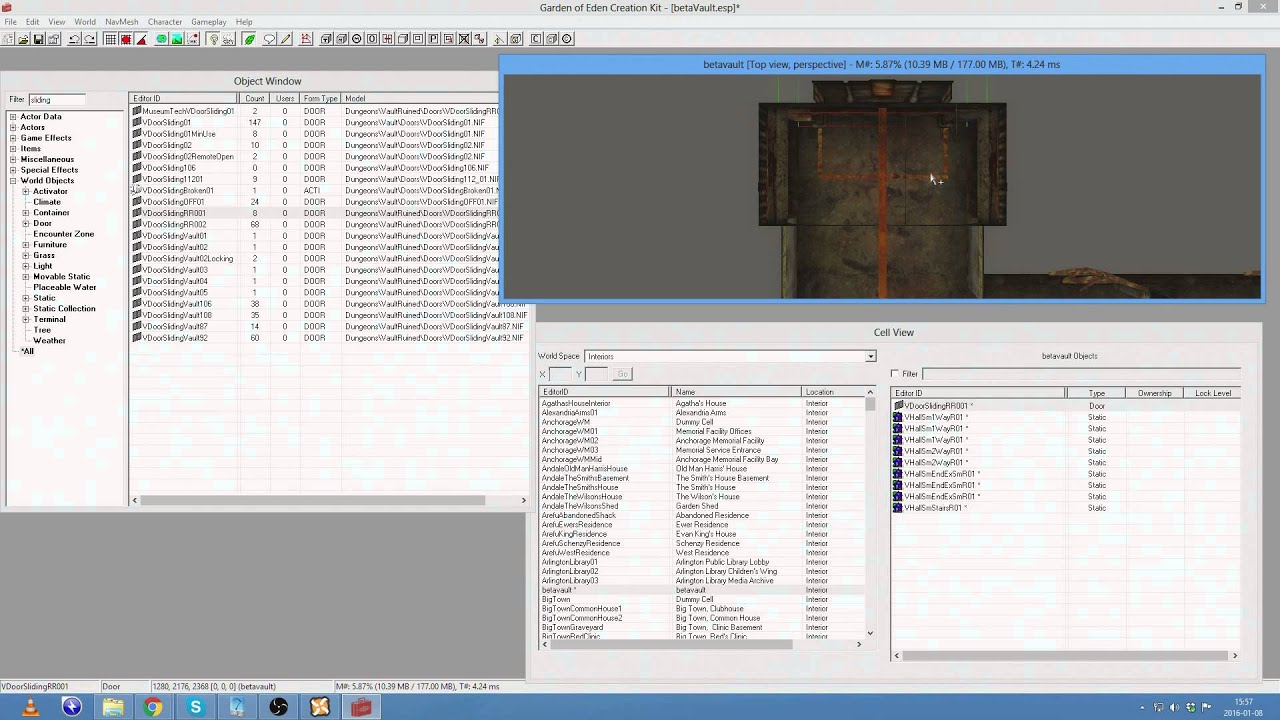The image size is (1280, 720).
Task: Click the Cell View filter text field
Action: (x=1081, y=374)
